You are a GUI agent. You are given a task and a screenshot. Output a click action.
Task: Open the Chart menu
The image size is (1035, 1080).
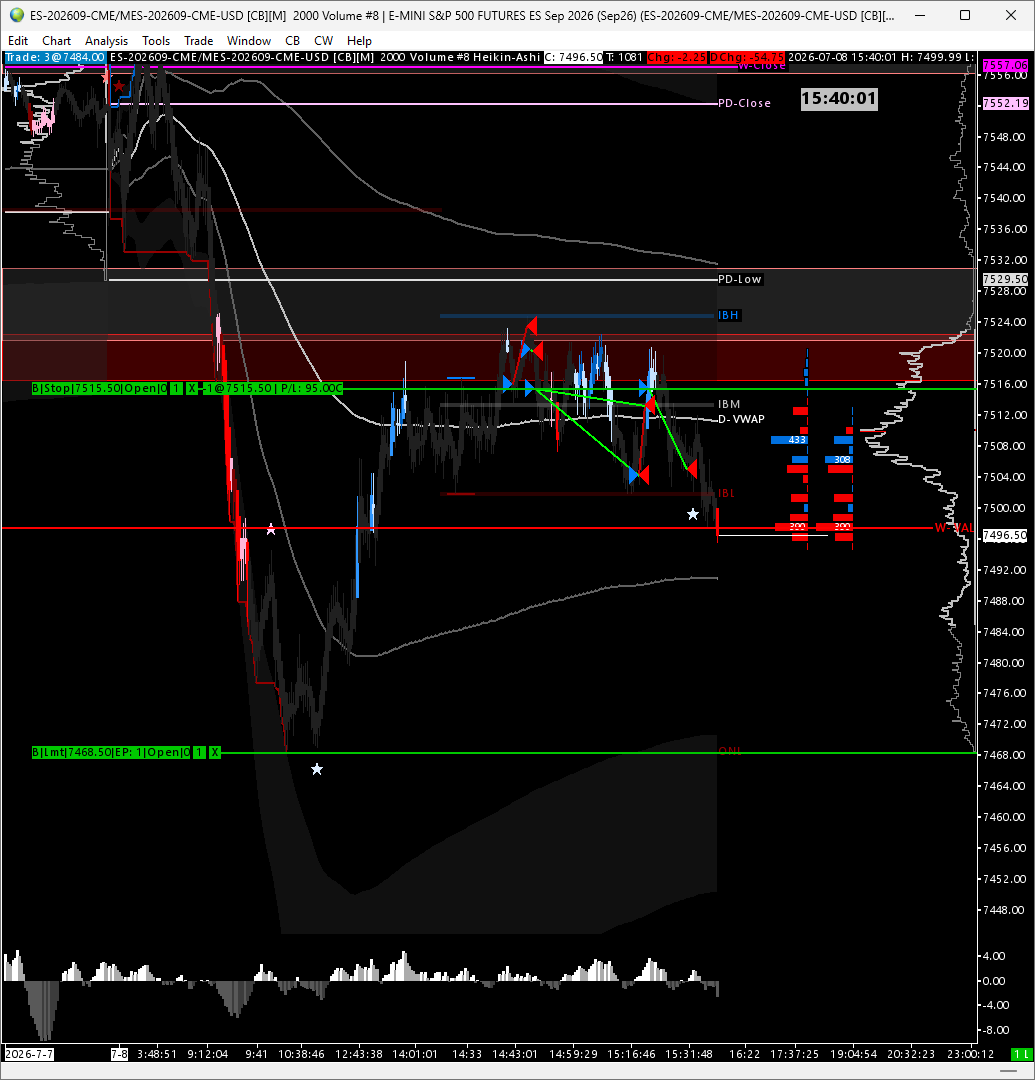pos(56,41)
